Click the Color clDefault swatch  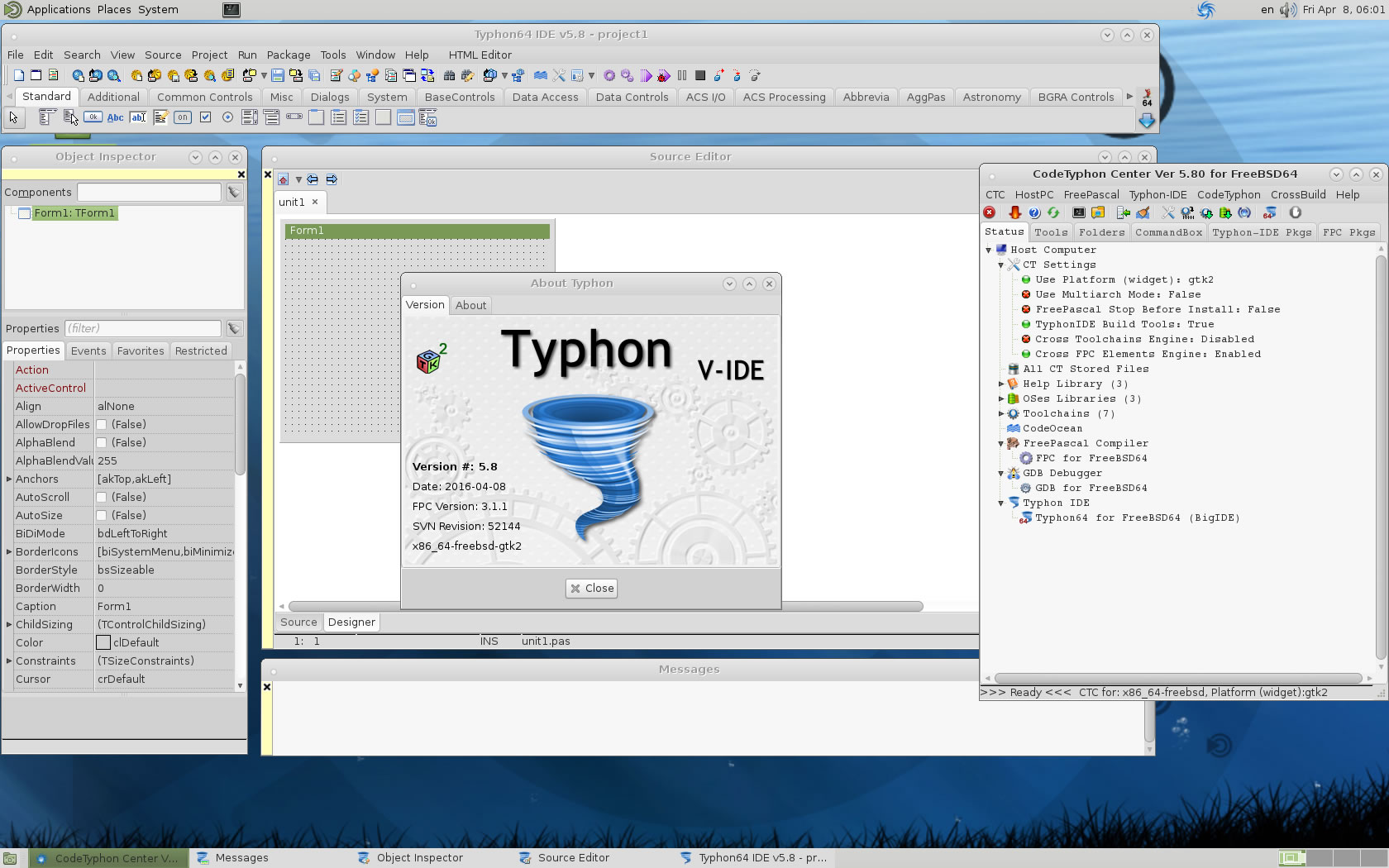click(x=103, y=642)
